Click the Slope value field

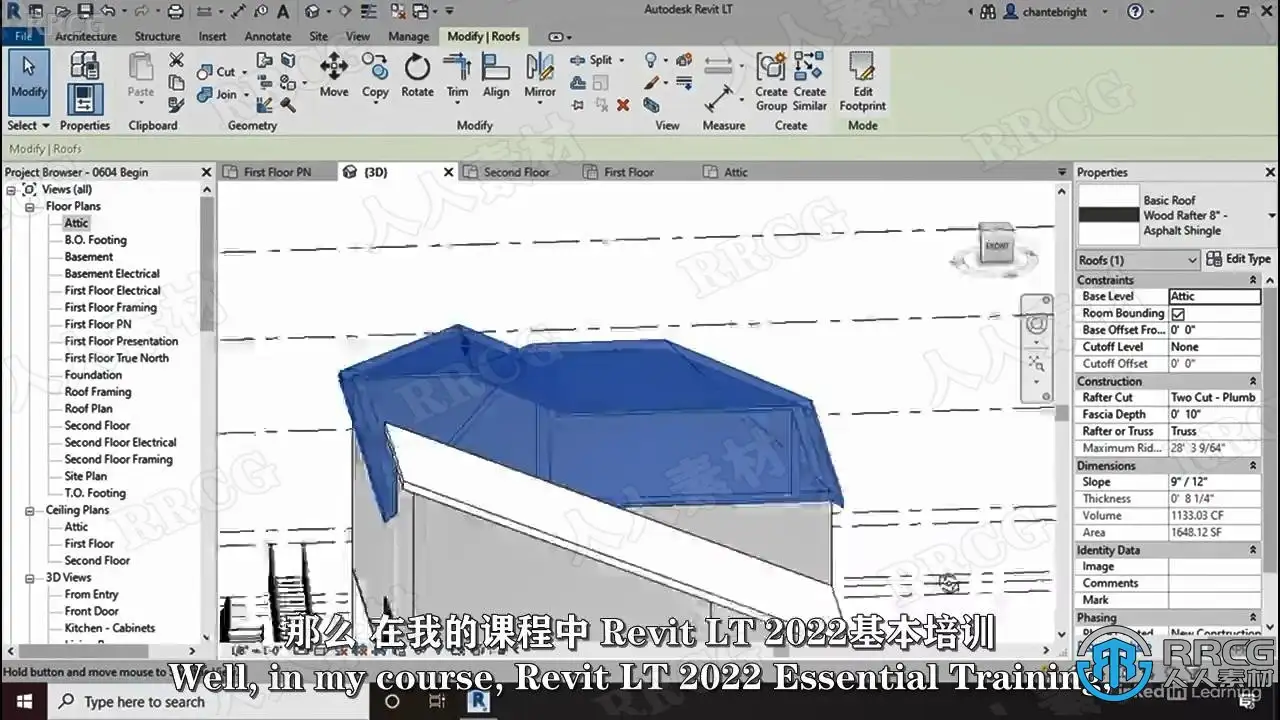coord(1214,482)
